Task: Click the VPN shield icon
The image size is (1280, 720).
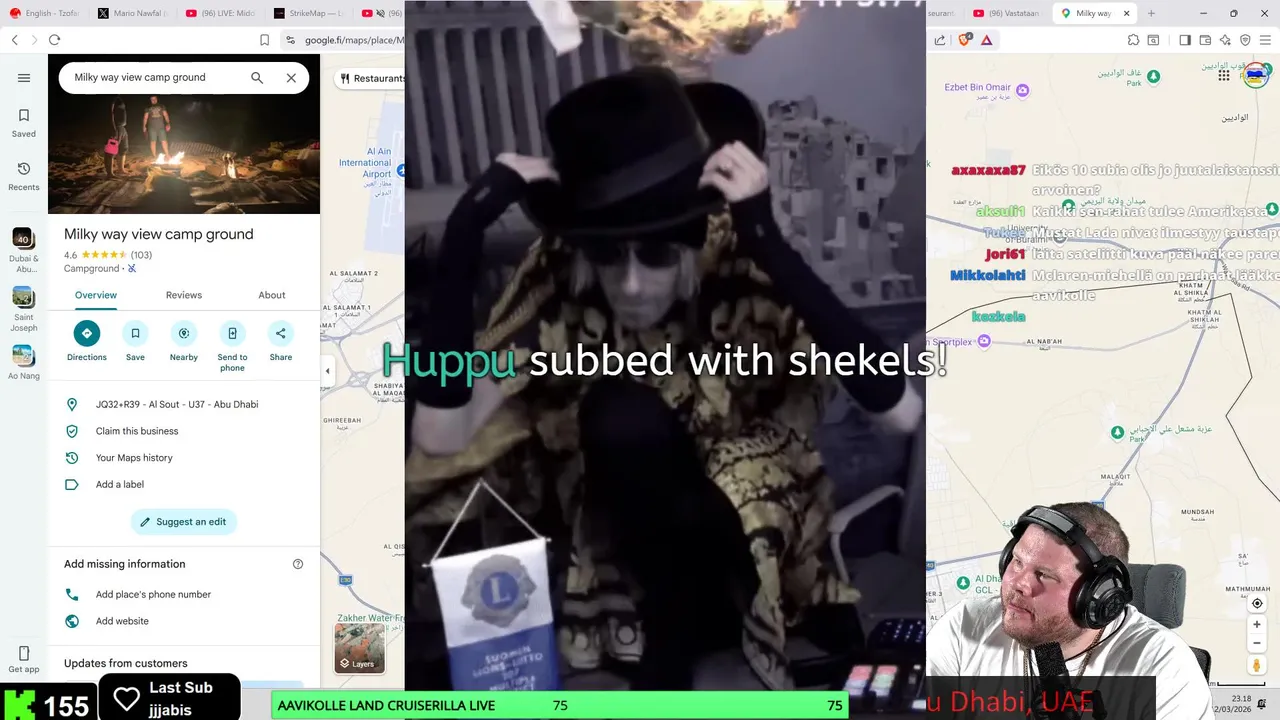Action: point(1245,40)
